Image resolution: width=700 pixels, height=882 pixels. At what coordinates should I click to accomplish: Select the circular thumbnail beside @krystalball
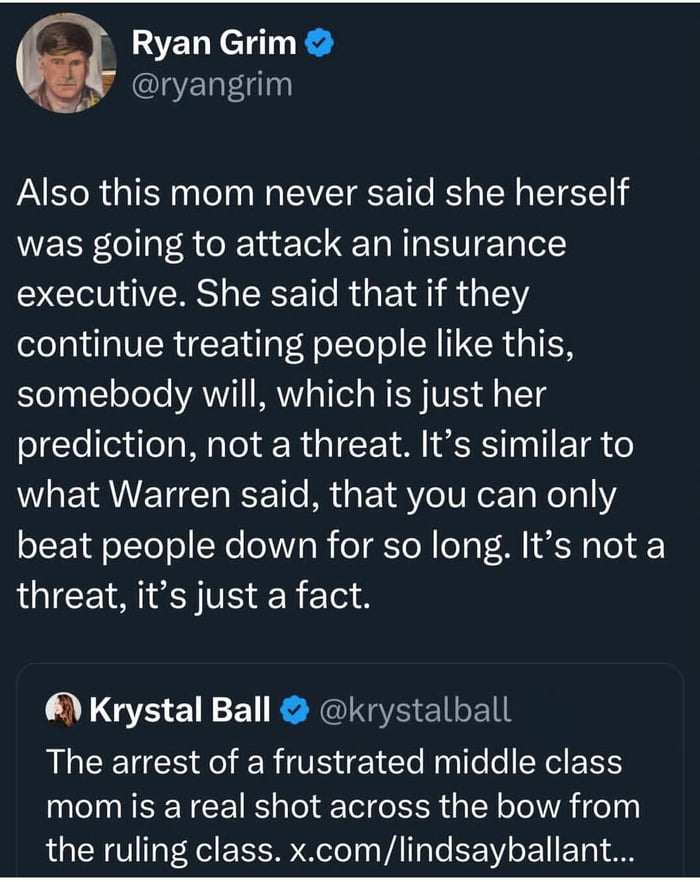coord(60,707)
